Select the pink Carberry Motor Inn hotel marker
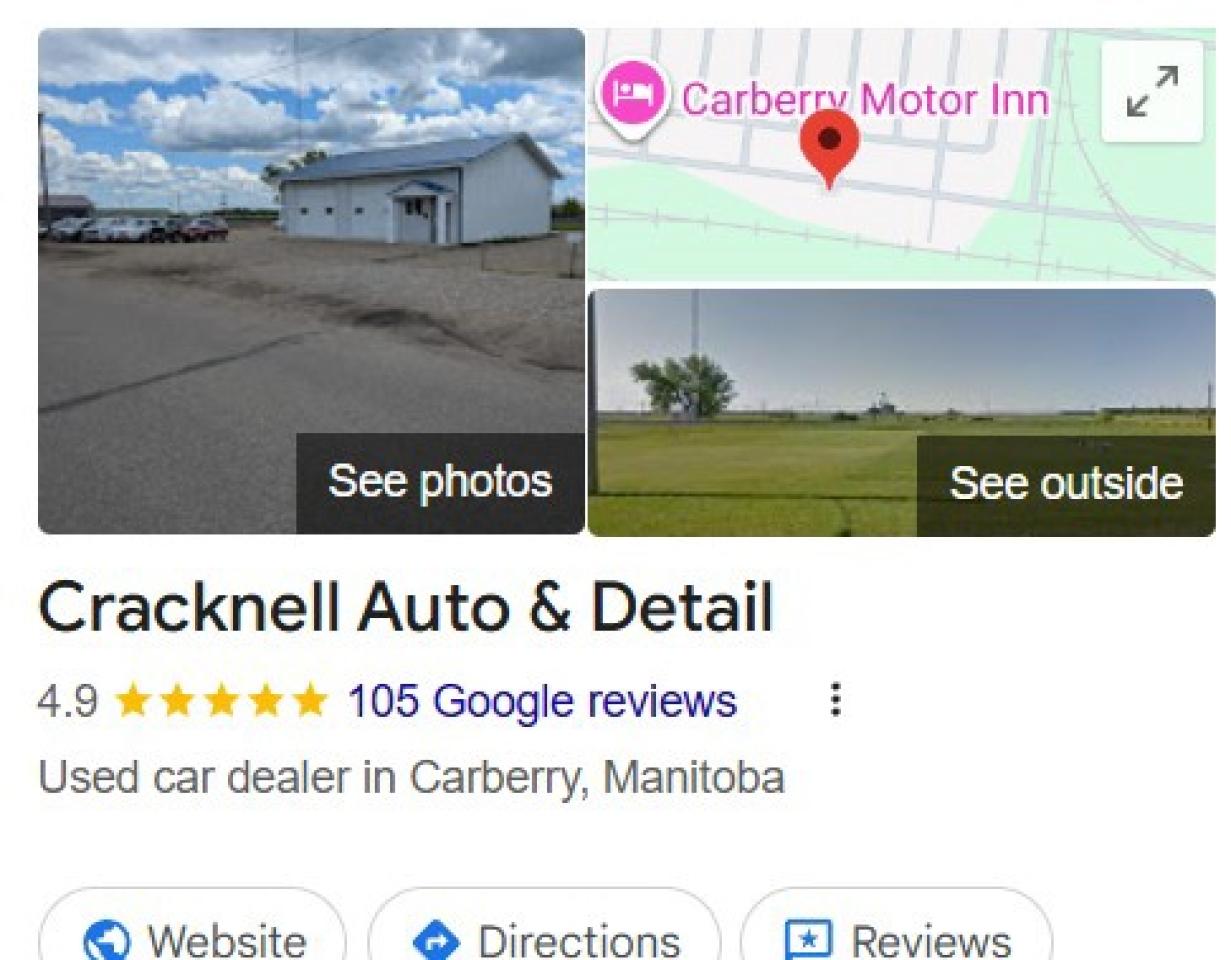The image size is (1231, 960). coord(632,97)
